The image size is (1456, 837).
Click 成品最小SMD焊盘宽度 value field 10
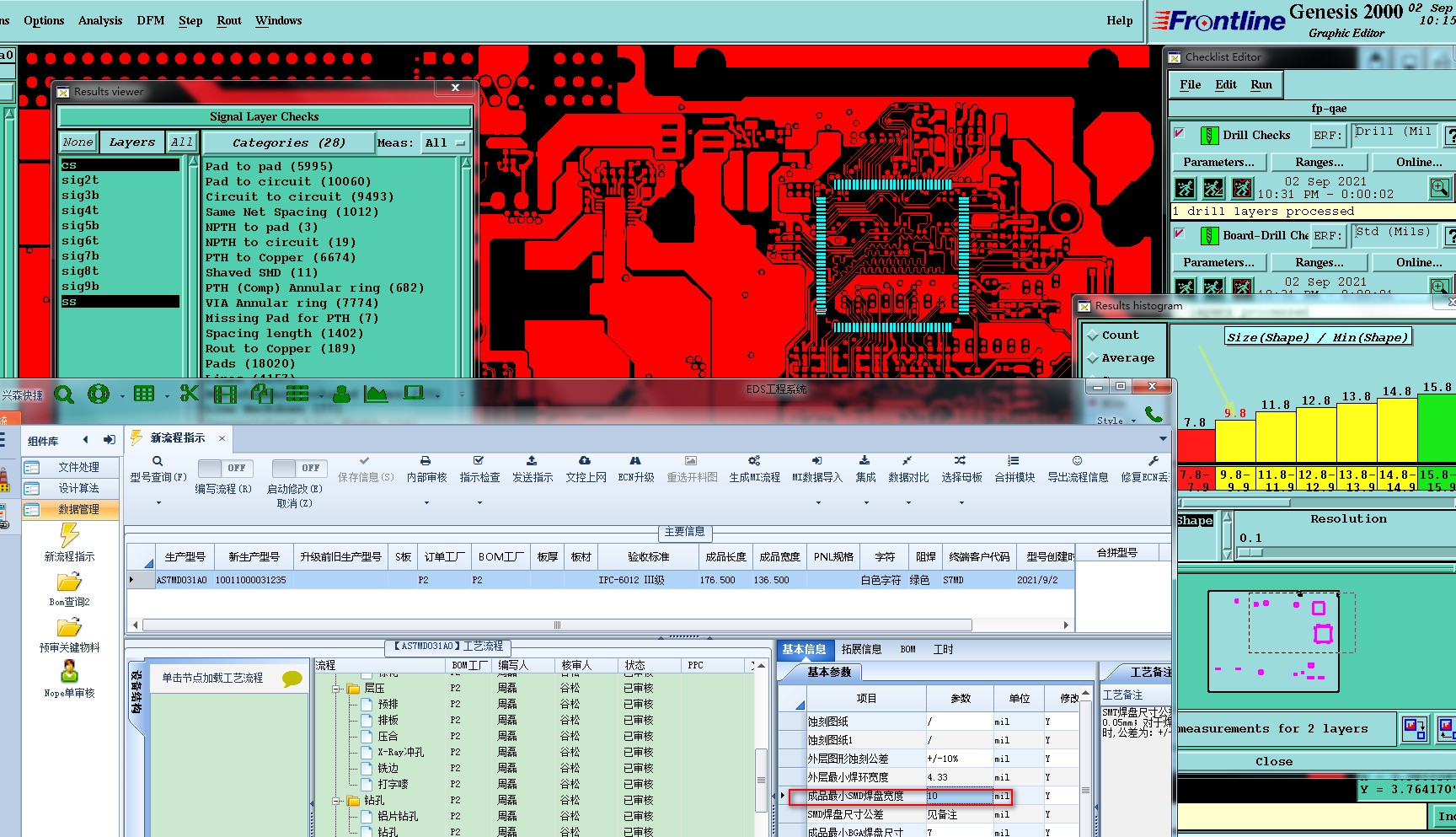tap(959, 796)
